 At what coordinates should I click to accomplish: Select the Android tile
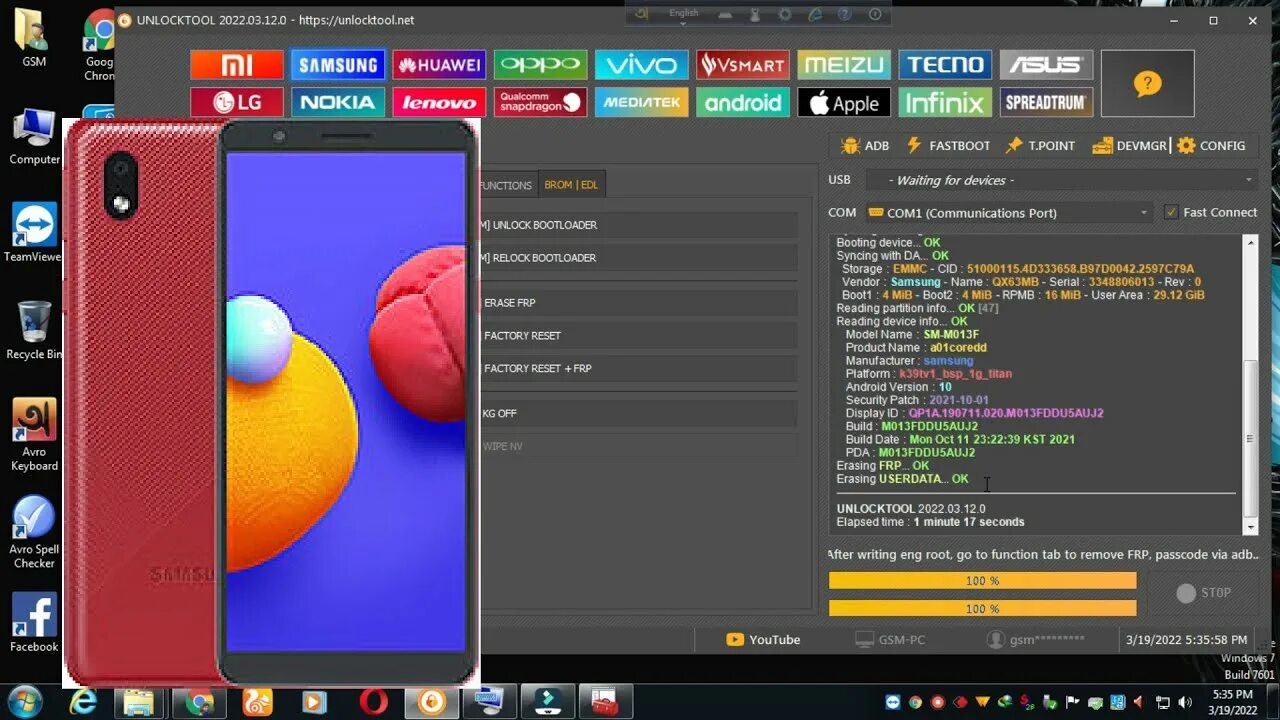(743, 102)
